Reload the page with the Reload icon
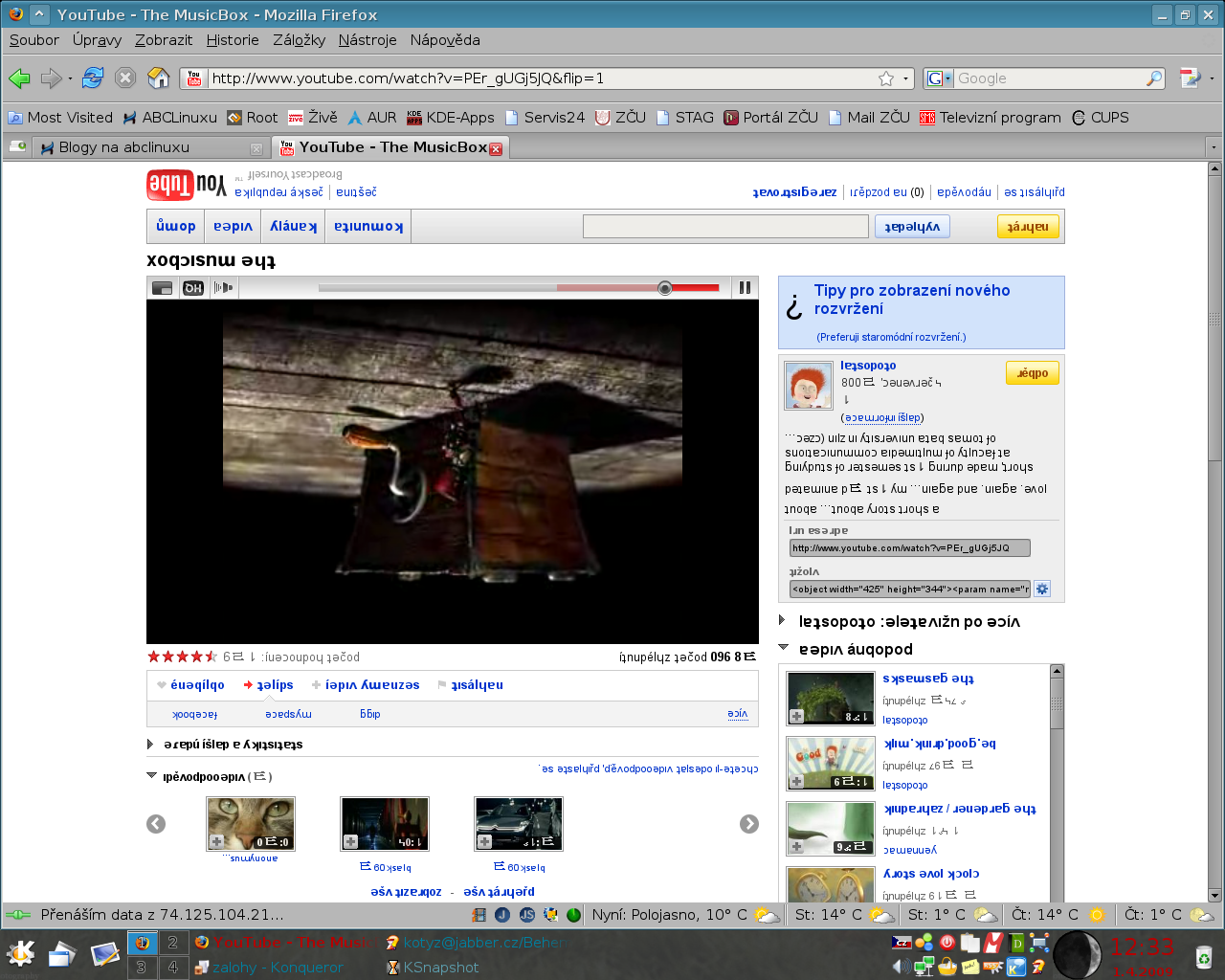Viewport: 1225px width, 980px height. 93,78
